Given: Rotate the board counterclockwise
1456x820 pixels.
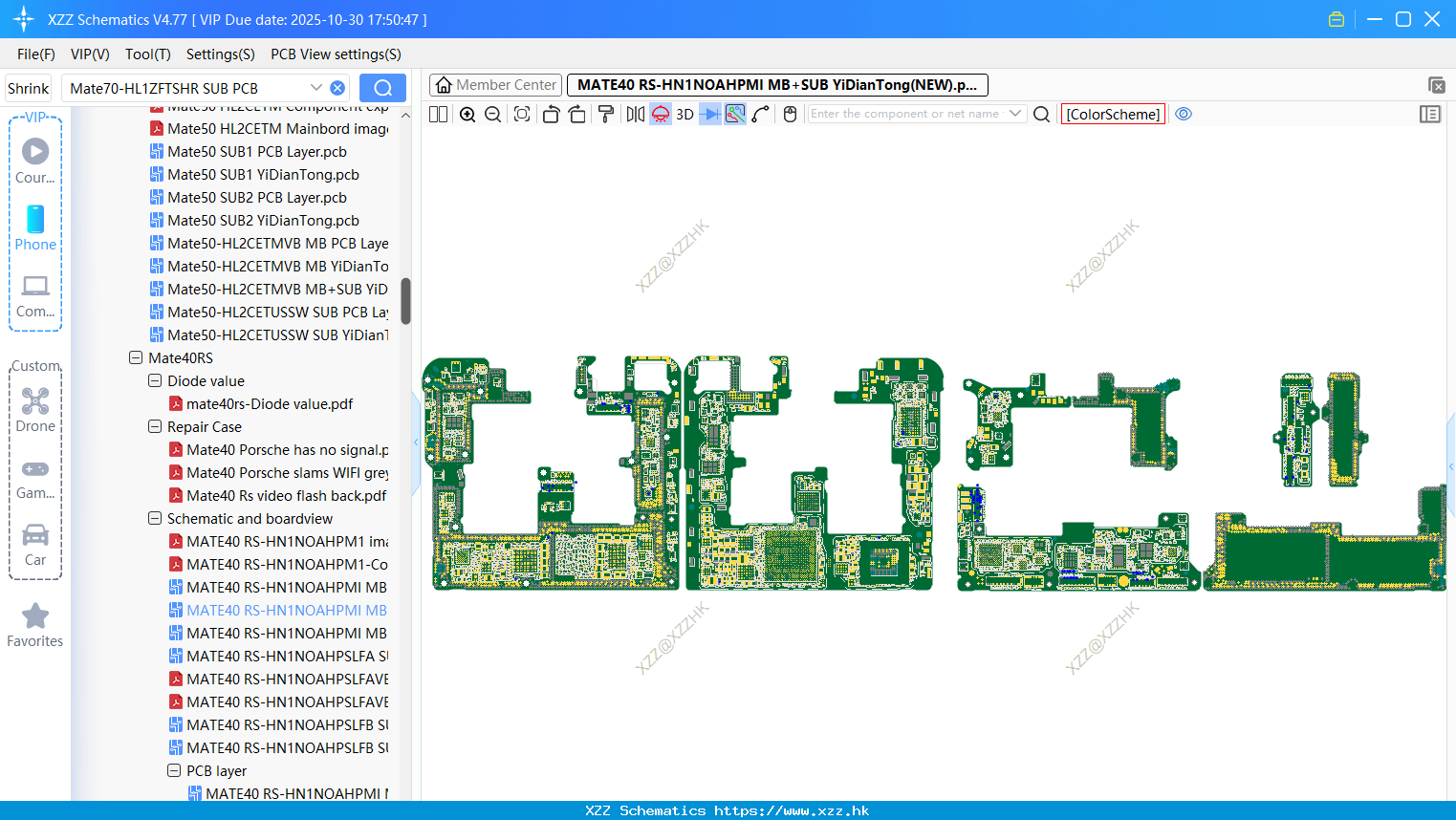Looking at the screenshot, I should coord(551,115).
